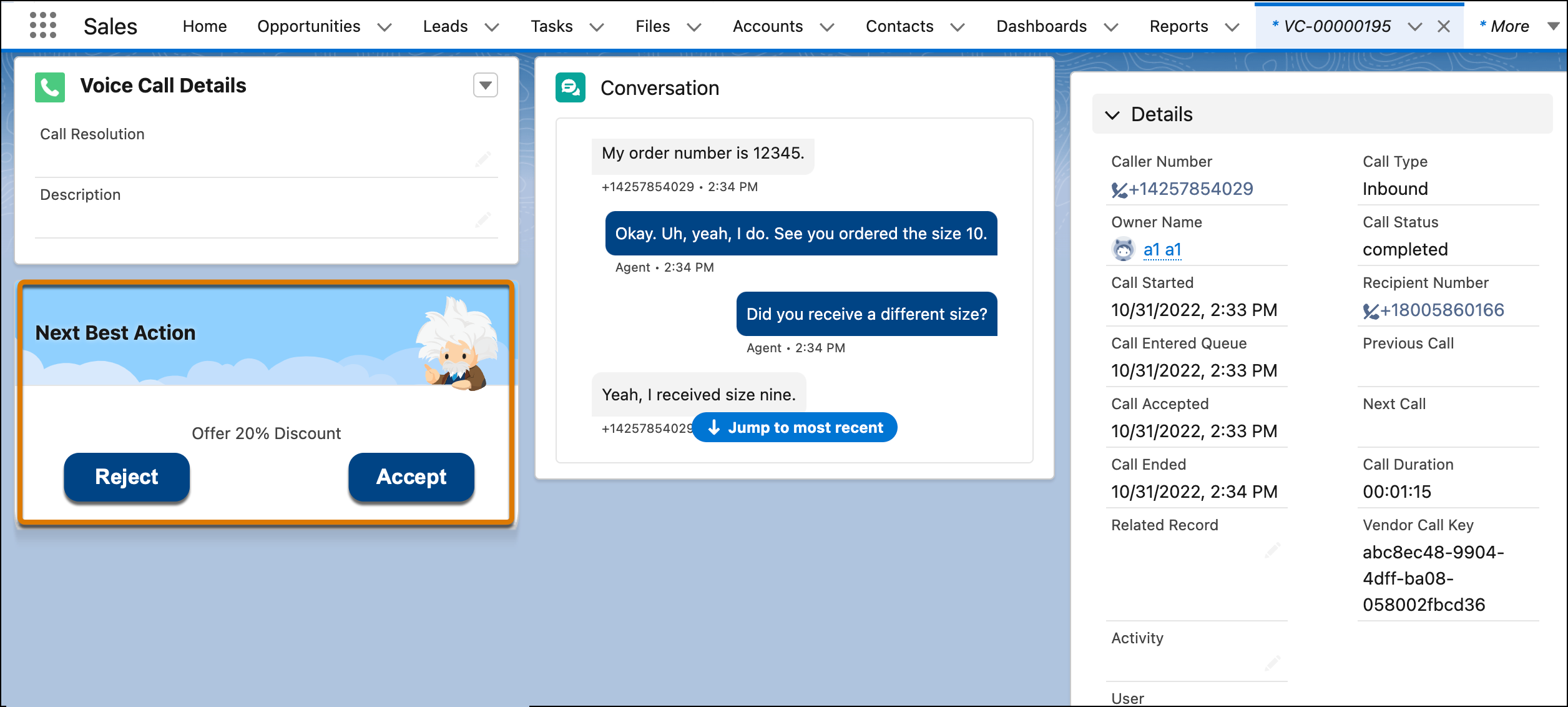
Task: Open the Contacts menu chevron
Action: tap(958, 27)
